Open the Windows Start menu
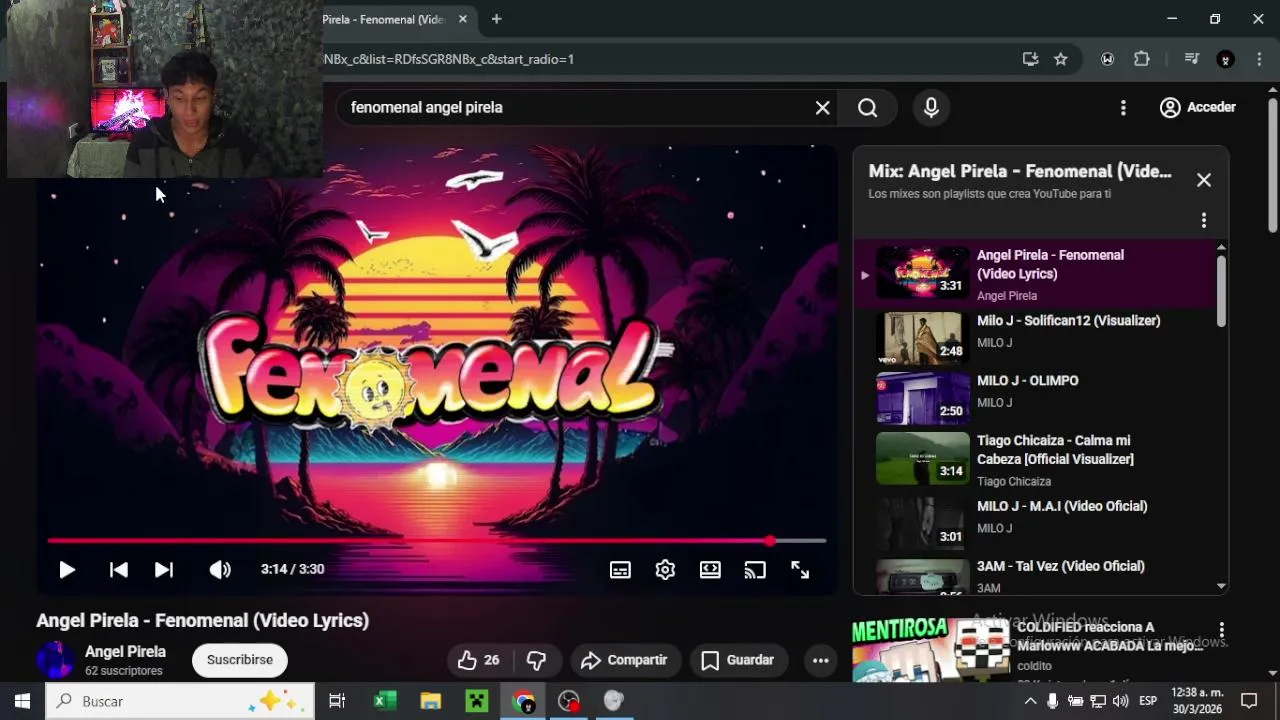 point(22,701)
